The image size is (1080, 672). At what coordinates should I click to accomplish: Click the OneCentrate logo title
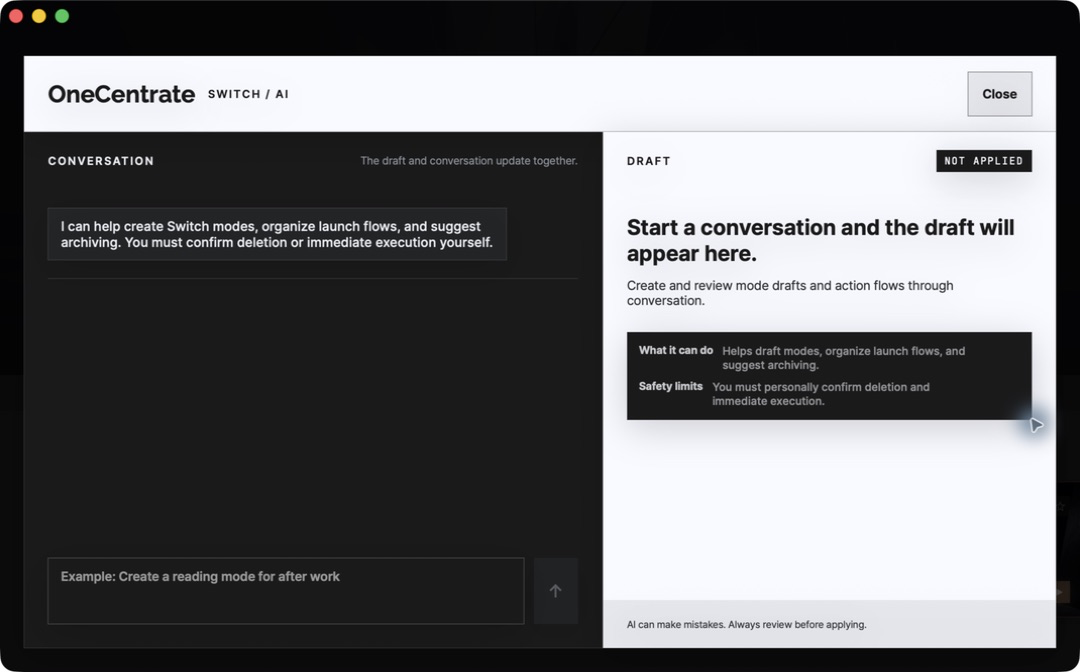coord(121,94)
